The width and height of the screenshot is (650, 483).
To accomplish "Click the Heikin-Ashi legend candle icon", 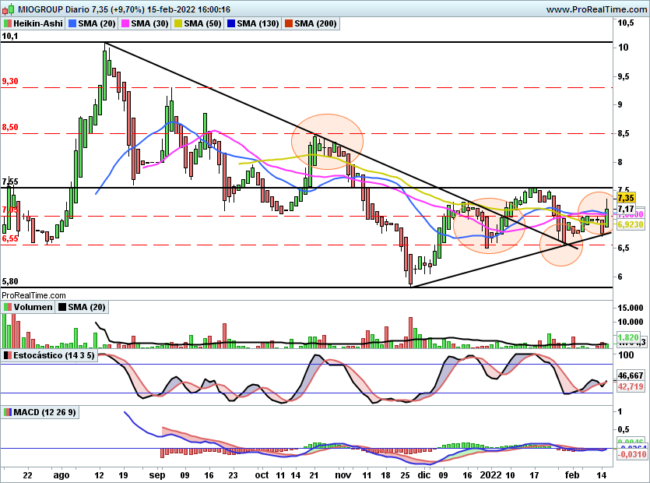I will [7, 24].
